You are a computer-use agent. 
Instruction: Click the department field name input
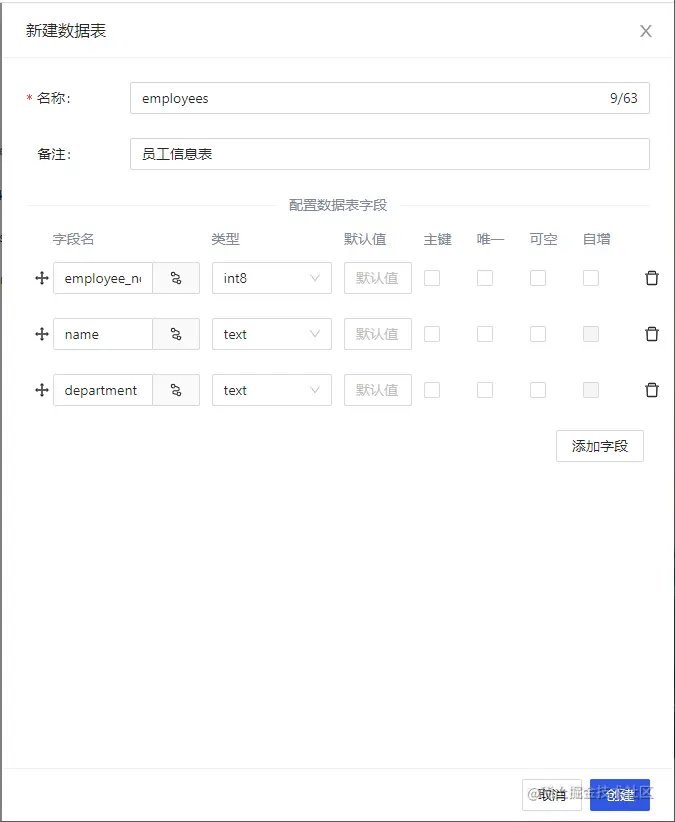click(103, 391)
